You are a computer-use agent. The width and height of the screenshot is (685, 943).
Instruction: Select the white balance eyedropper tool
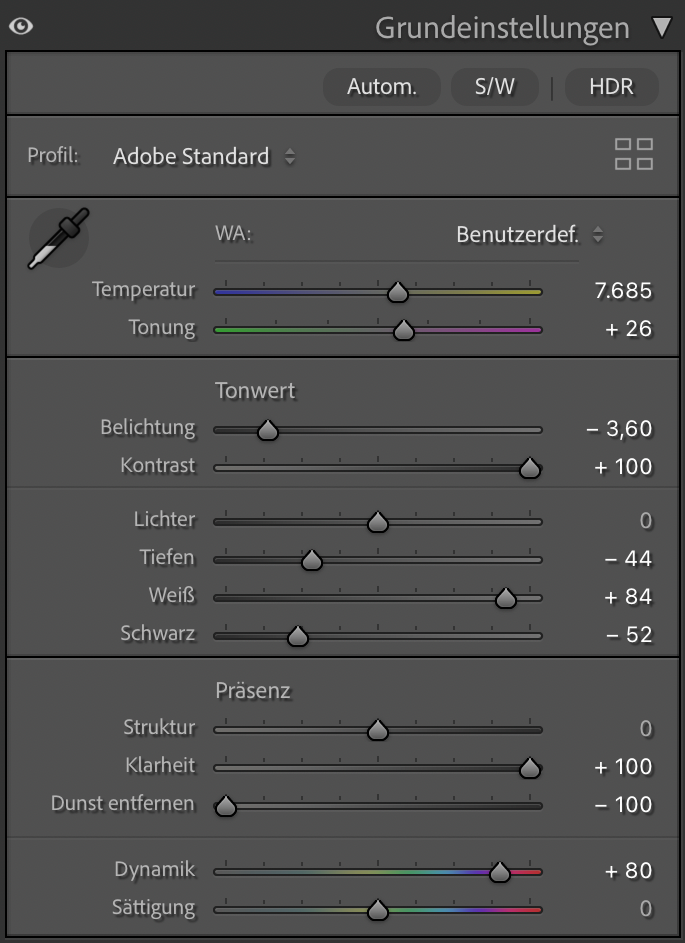[x=58, y=238]
